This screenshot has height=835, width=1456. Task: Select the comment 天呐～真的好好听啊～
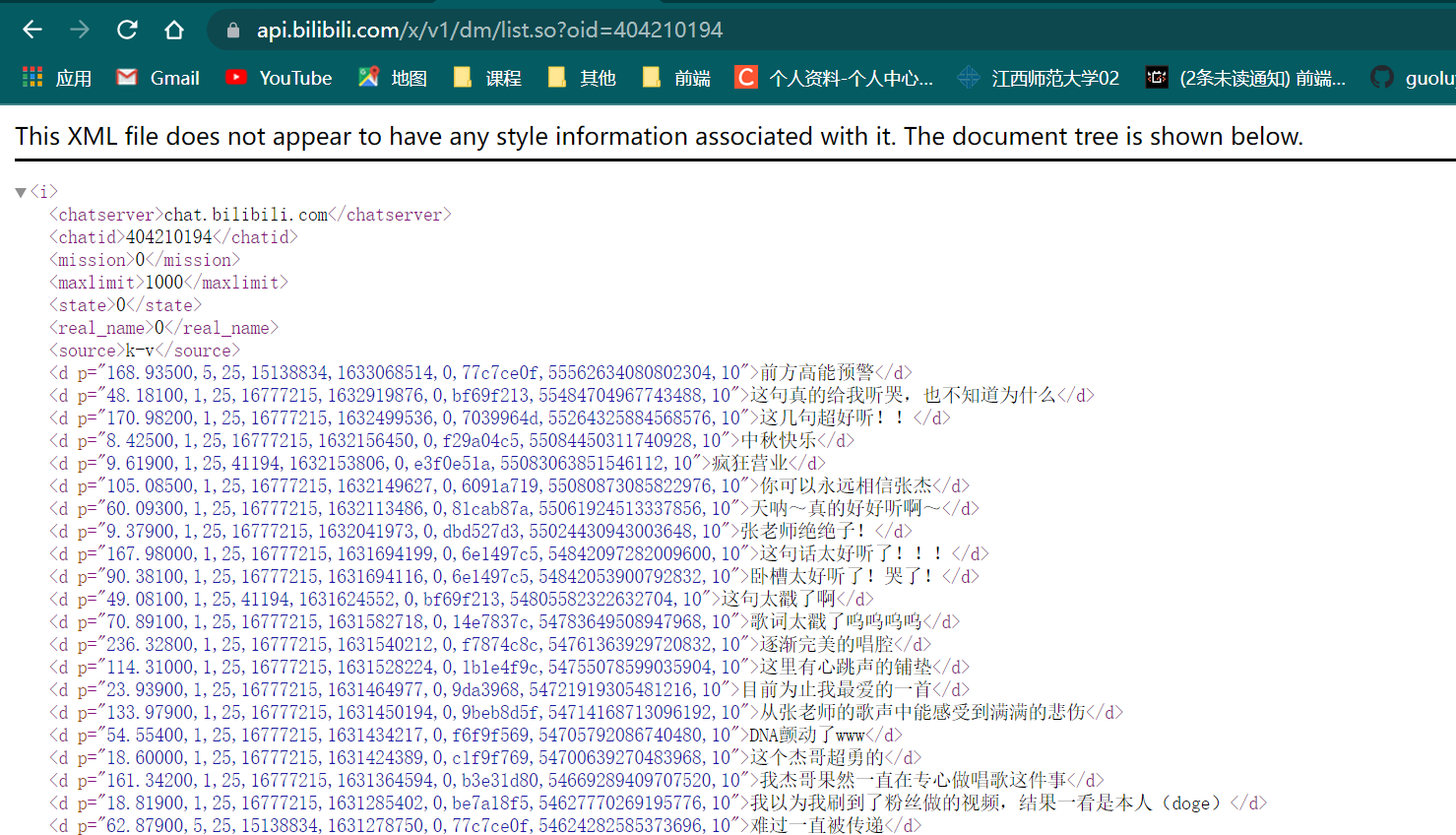pyautogui.click(x=846, y=509)
